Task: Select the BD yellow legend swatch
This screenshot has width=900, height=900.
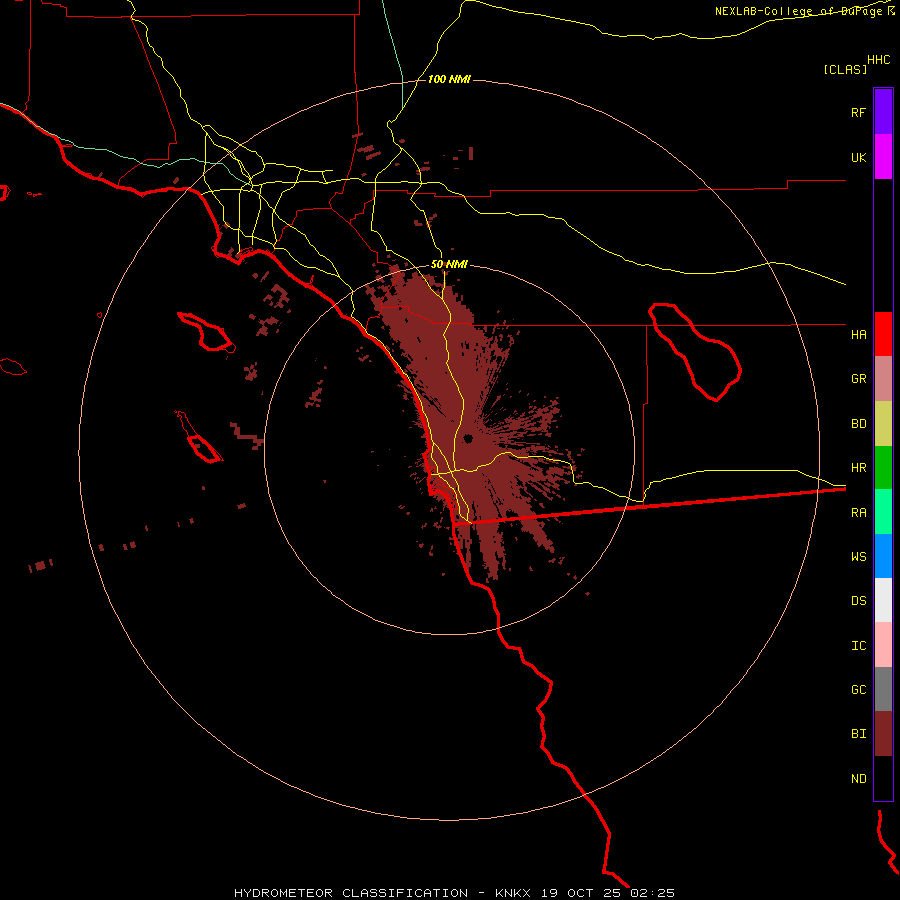Action: point(883,423)
